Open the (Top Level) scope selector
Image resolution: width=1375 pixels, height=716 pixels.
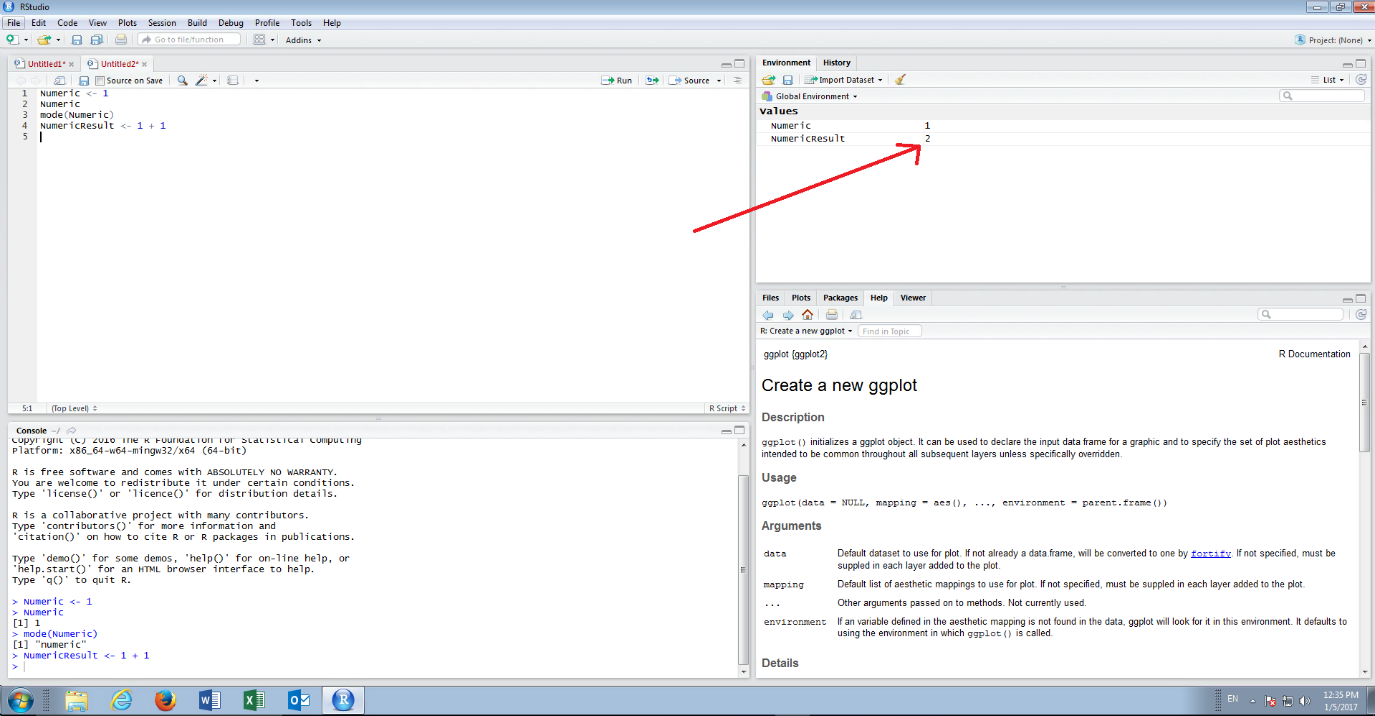tap(74, 408)
